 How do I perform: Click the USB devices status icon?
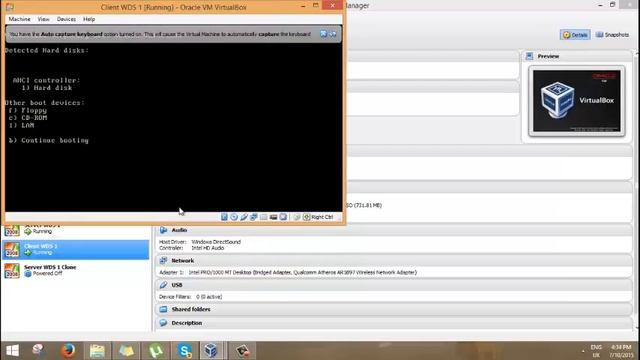[244, 217]
